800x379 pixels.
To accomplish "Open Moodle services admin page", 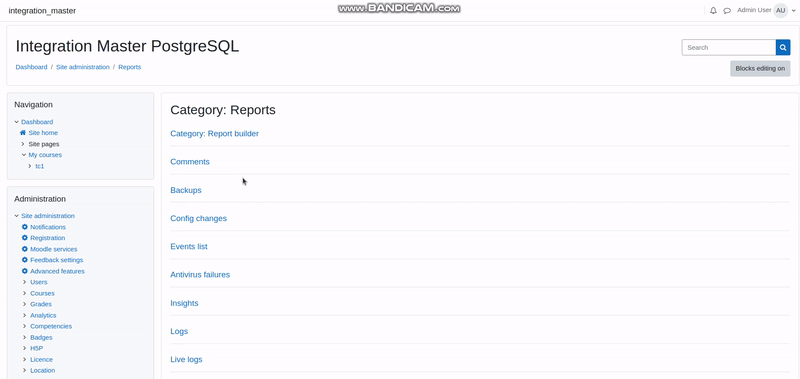I will pyautogui.click(x=54, y=249).
